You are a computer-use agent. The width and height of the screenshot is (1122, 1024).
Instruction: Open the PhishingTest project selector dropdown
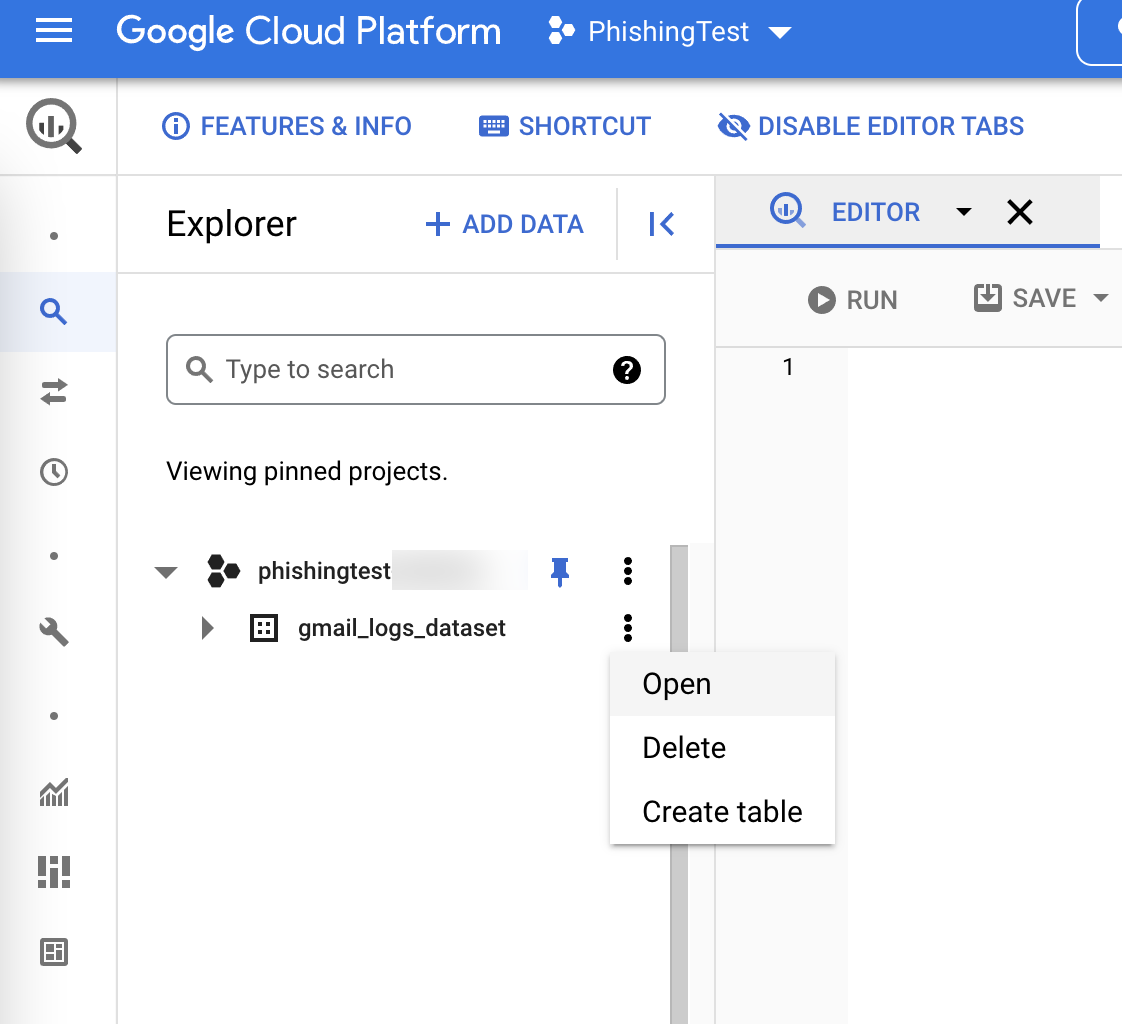pyautogui.click(x=669, y=31)
